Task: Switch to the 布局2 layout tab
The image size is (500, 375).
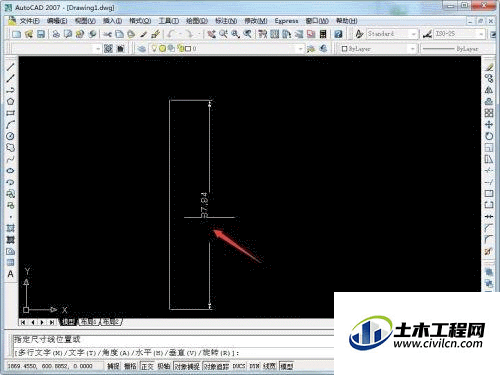Action: 111,322
